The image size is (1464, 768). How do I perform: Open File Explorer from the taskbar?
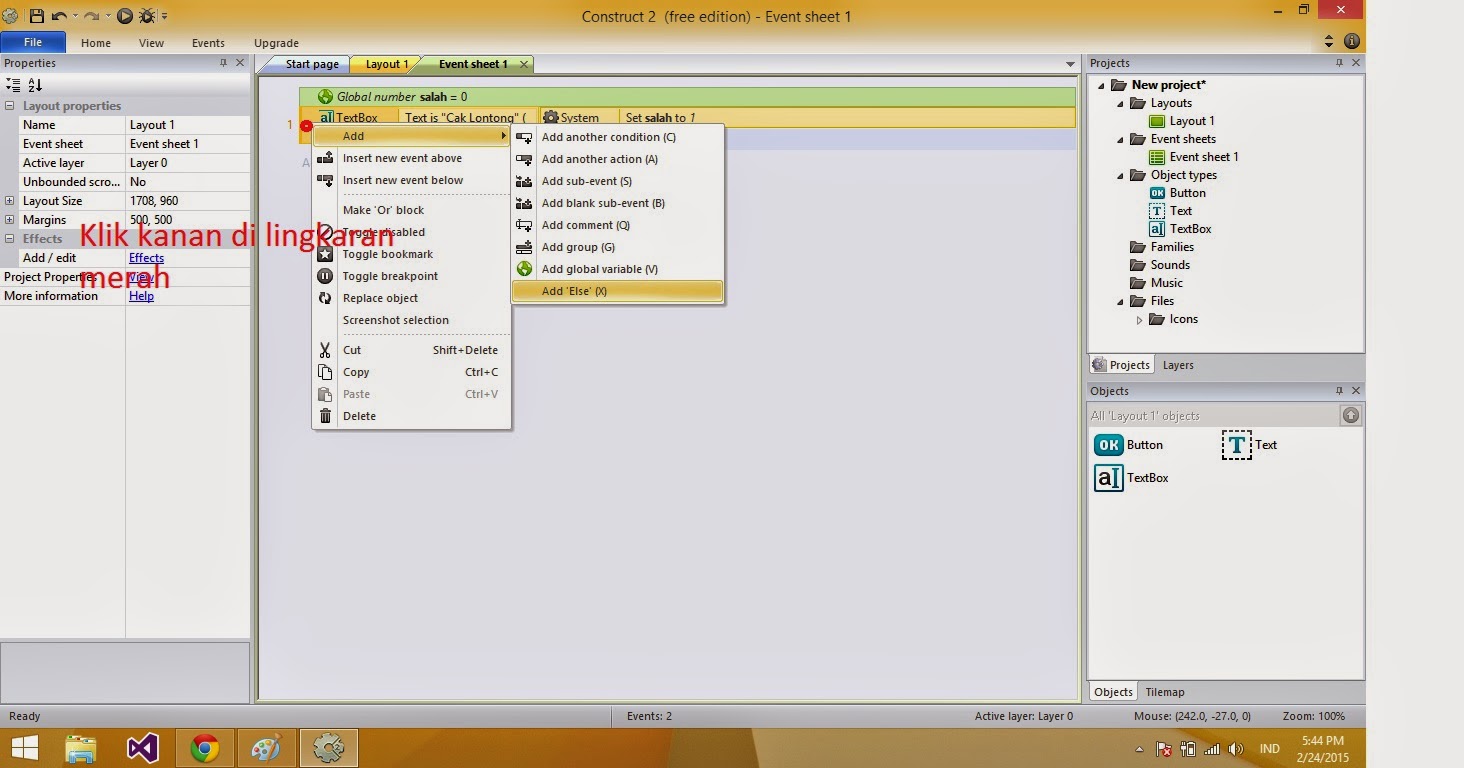pyautogui.click(x=81, y=748)
